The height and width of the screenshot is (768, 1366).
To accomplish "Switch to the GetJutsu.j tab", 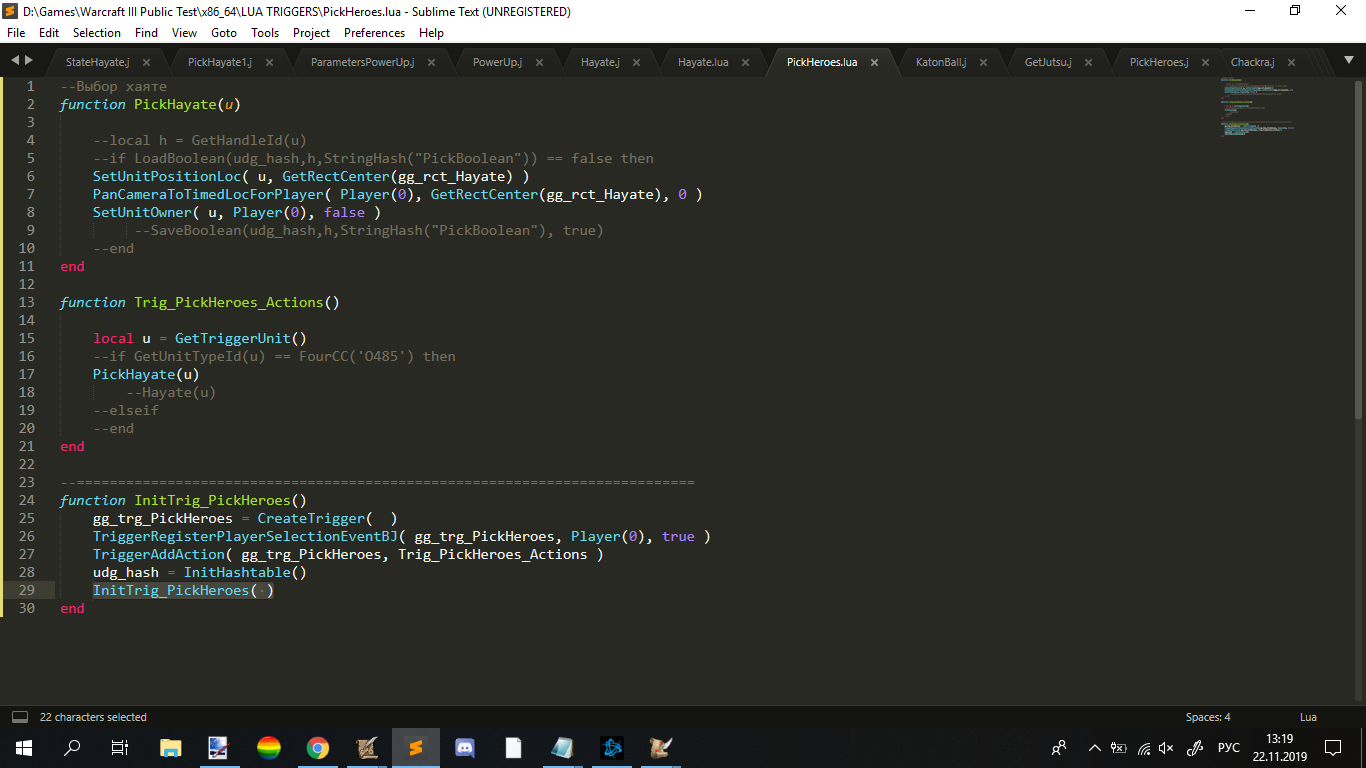I will 1048,62.
